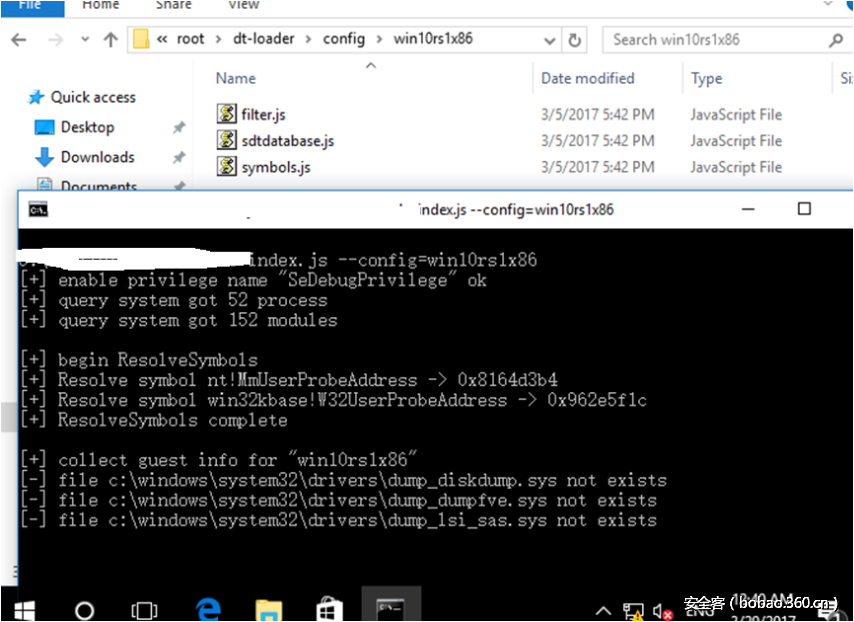Screen dimensions: 854x622
Task: Select 'root' in the address breadcrumb
Action: (190, 39)
